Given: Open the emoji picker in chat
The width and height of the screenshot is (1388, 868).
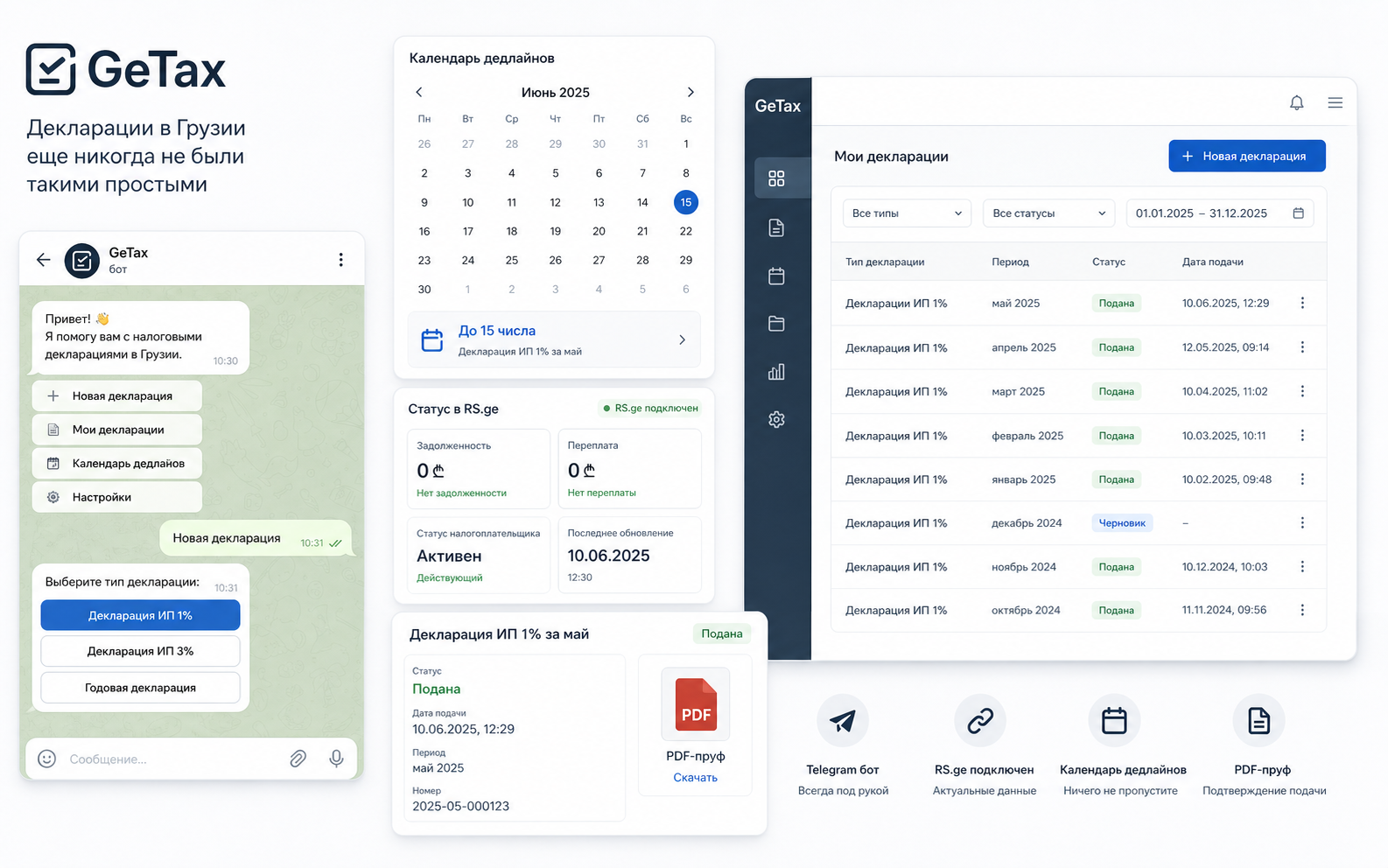Looking at the screenshot, I should pos(47,759).
